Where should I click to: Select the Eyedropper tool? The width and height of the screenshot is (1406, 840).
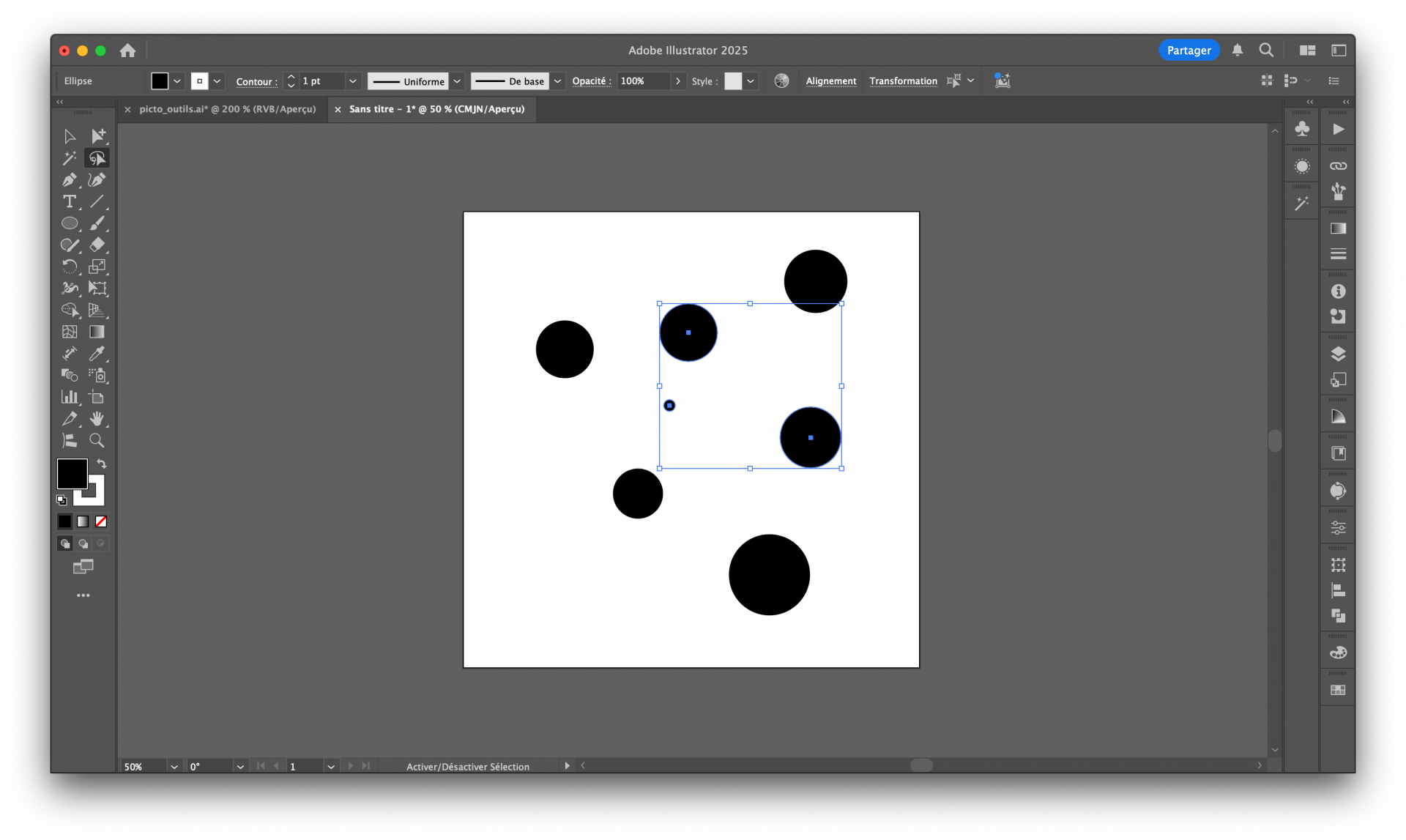click(97, 354)
